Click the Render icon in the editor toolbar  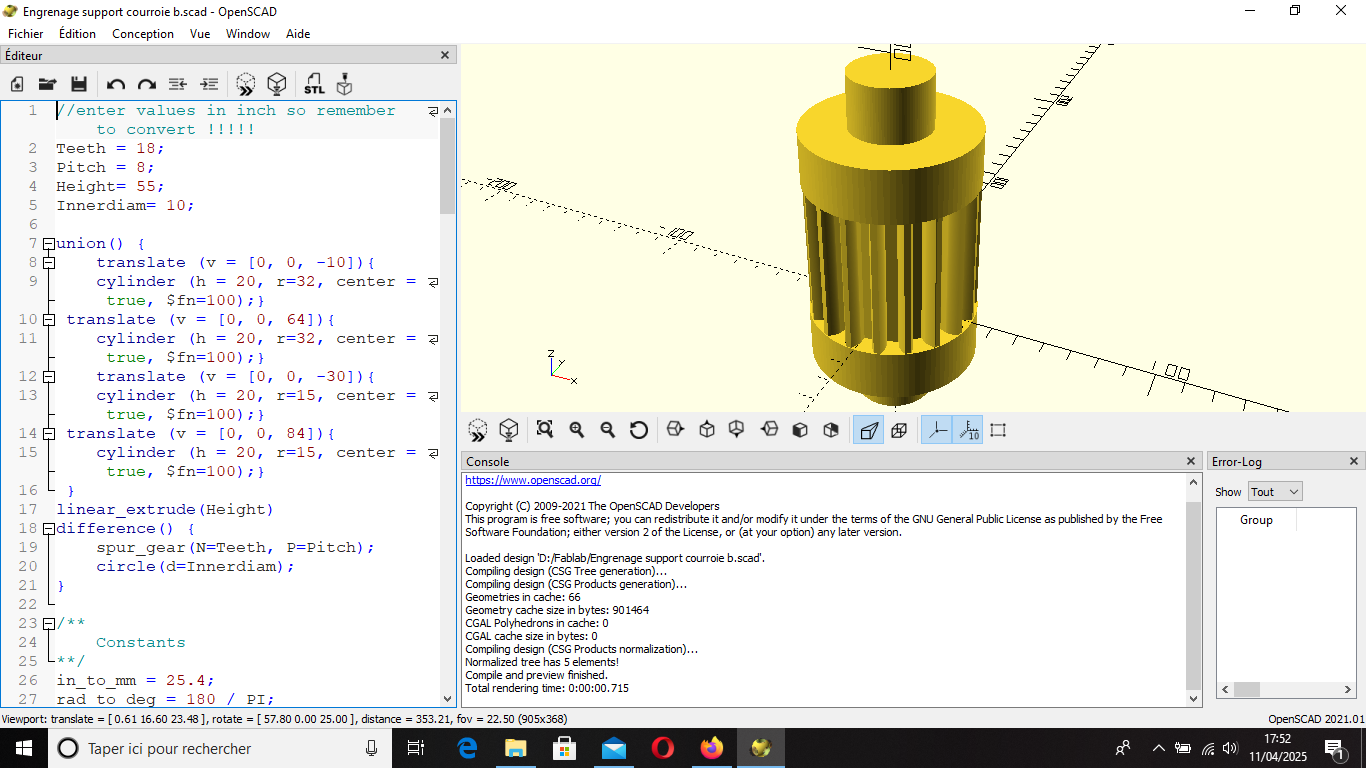click(x=276, y=84)
